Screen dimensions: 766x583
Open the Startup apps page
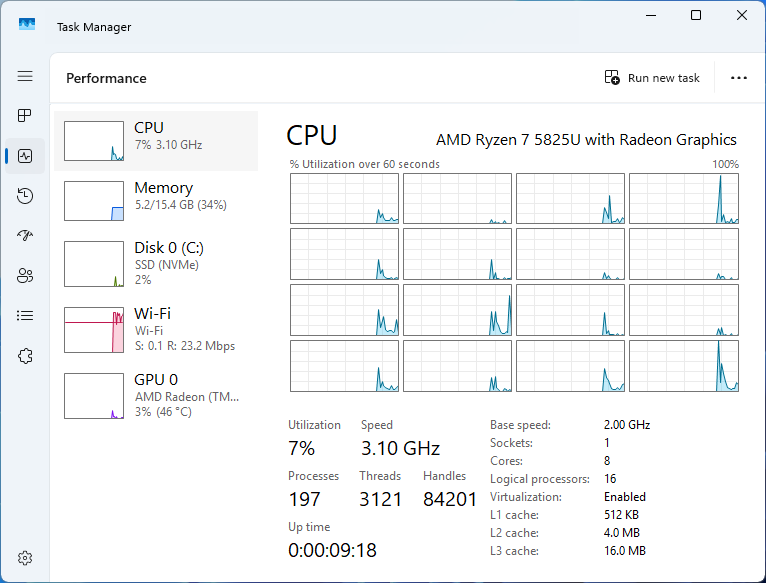[25, 236]
